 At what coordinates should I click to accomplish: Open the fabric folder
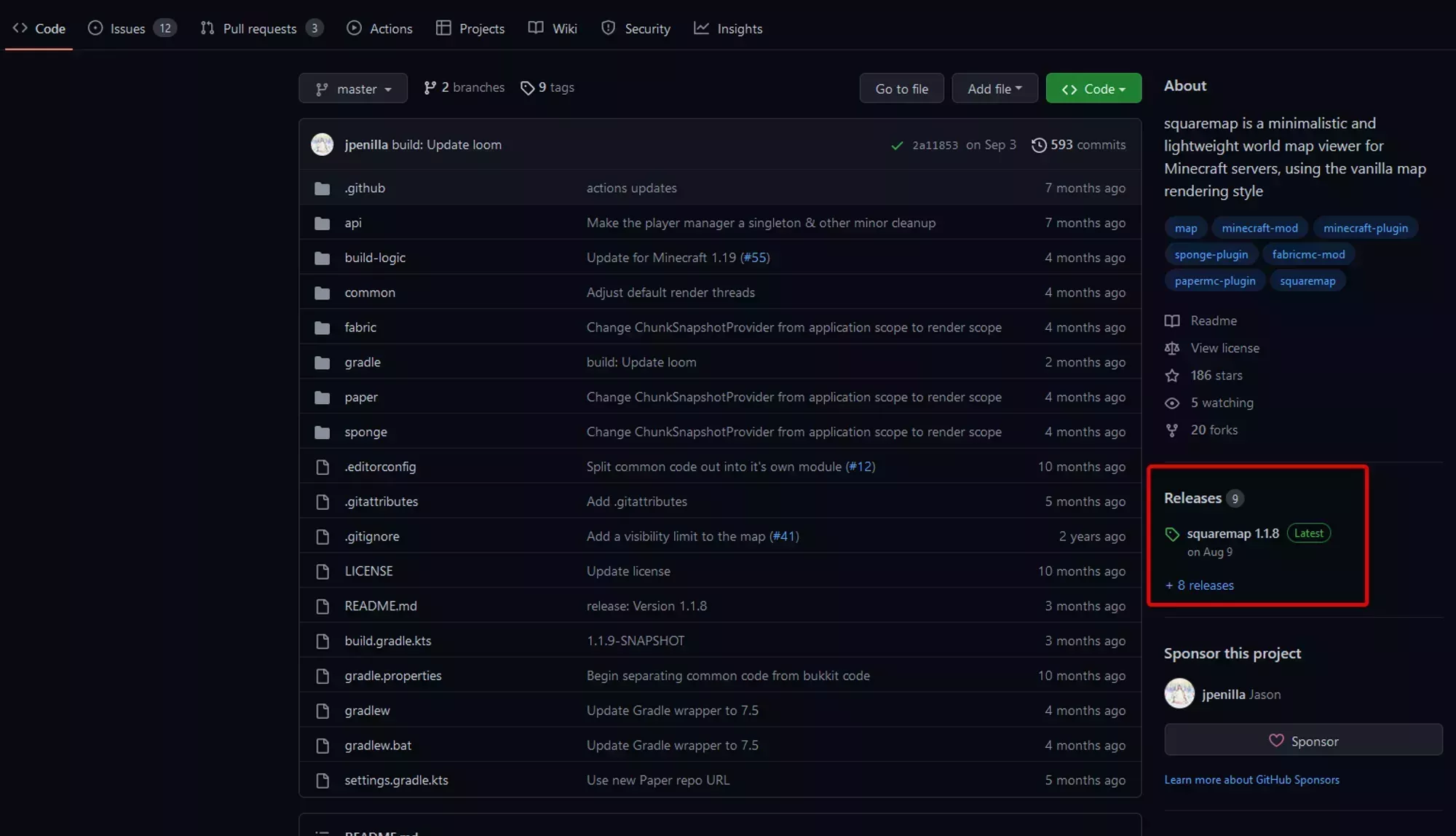360,327
